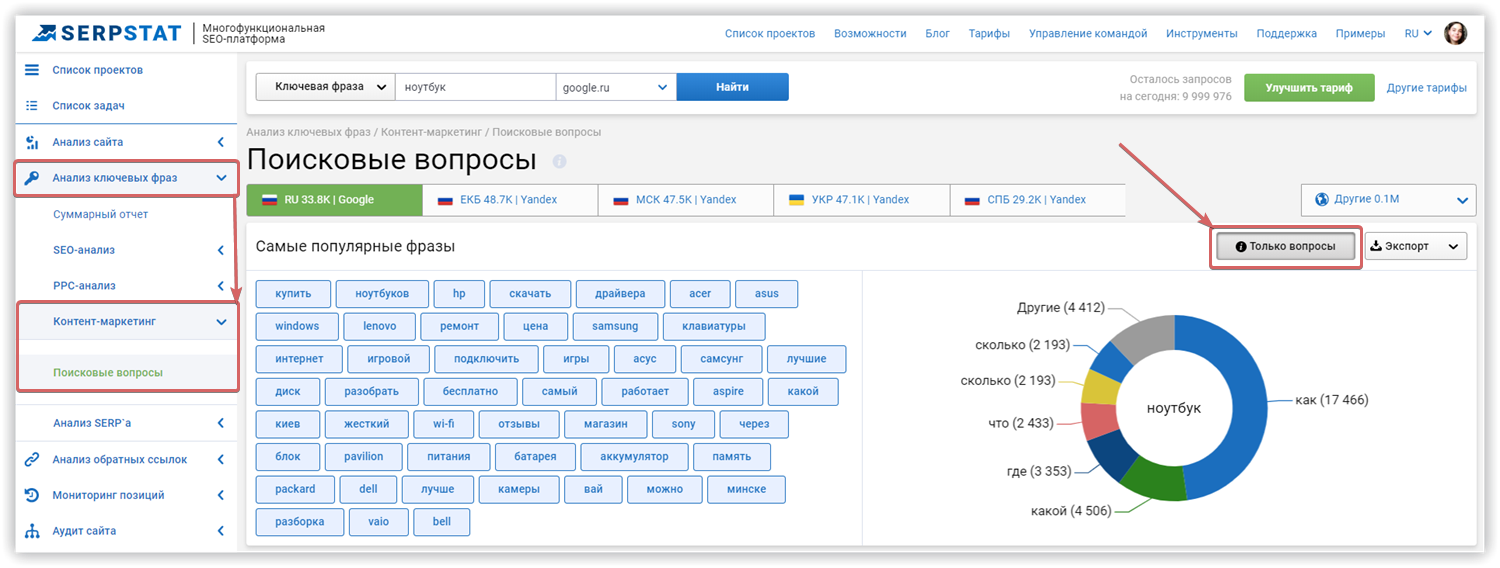Screen dimensions: 1500x568
Task: Expand the Анализ SERP`а submenu
Action: pyautogui.click(x=222, y=423)
